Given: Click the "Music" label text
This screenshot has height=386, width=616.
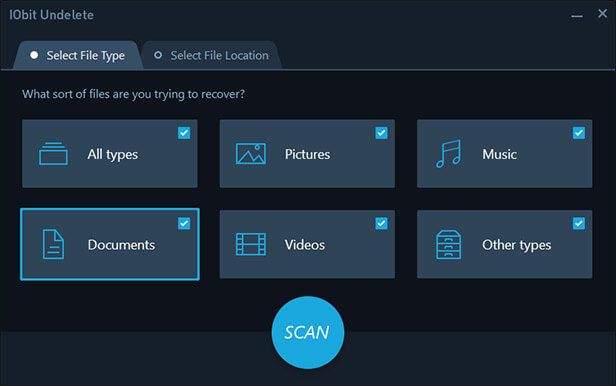Looking at the screenshot, I should click(x=500, y=154).
